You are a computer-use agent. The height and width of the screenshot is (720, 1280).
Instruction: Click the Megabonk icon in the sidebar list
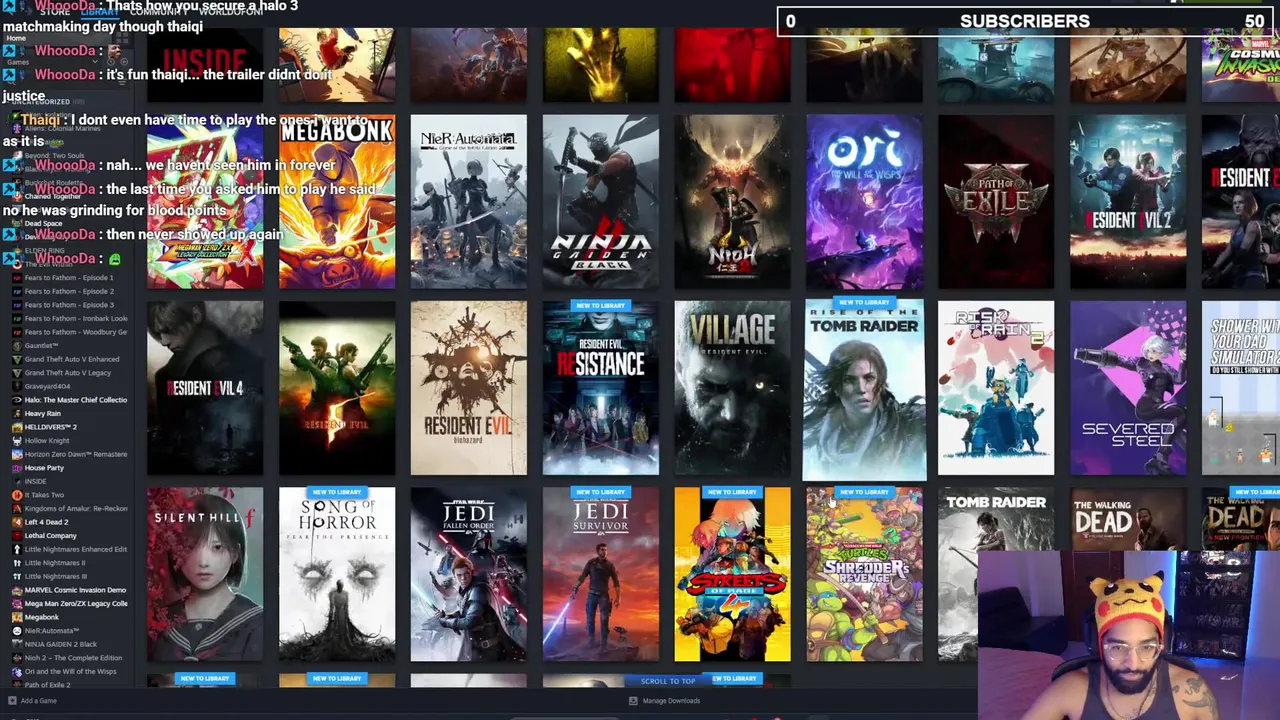point(17,617)
